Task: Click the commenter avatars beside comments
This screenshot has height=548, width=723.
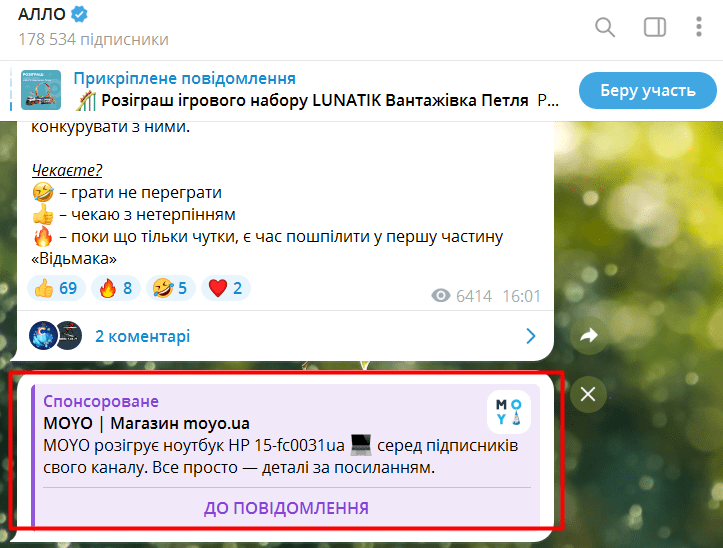Action: (x=55, y=335)
